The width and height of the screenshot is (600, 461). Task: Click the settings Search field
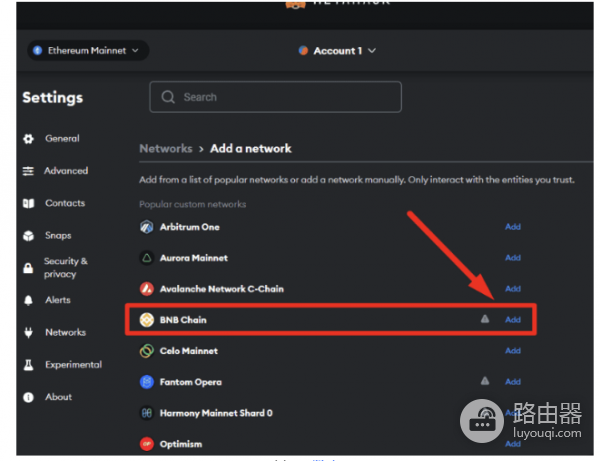click(x=275, y=97)
